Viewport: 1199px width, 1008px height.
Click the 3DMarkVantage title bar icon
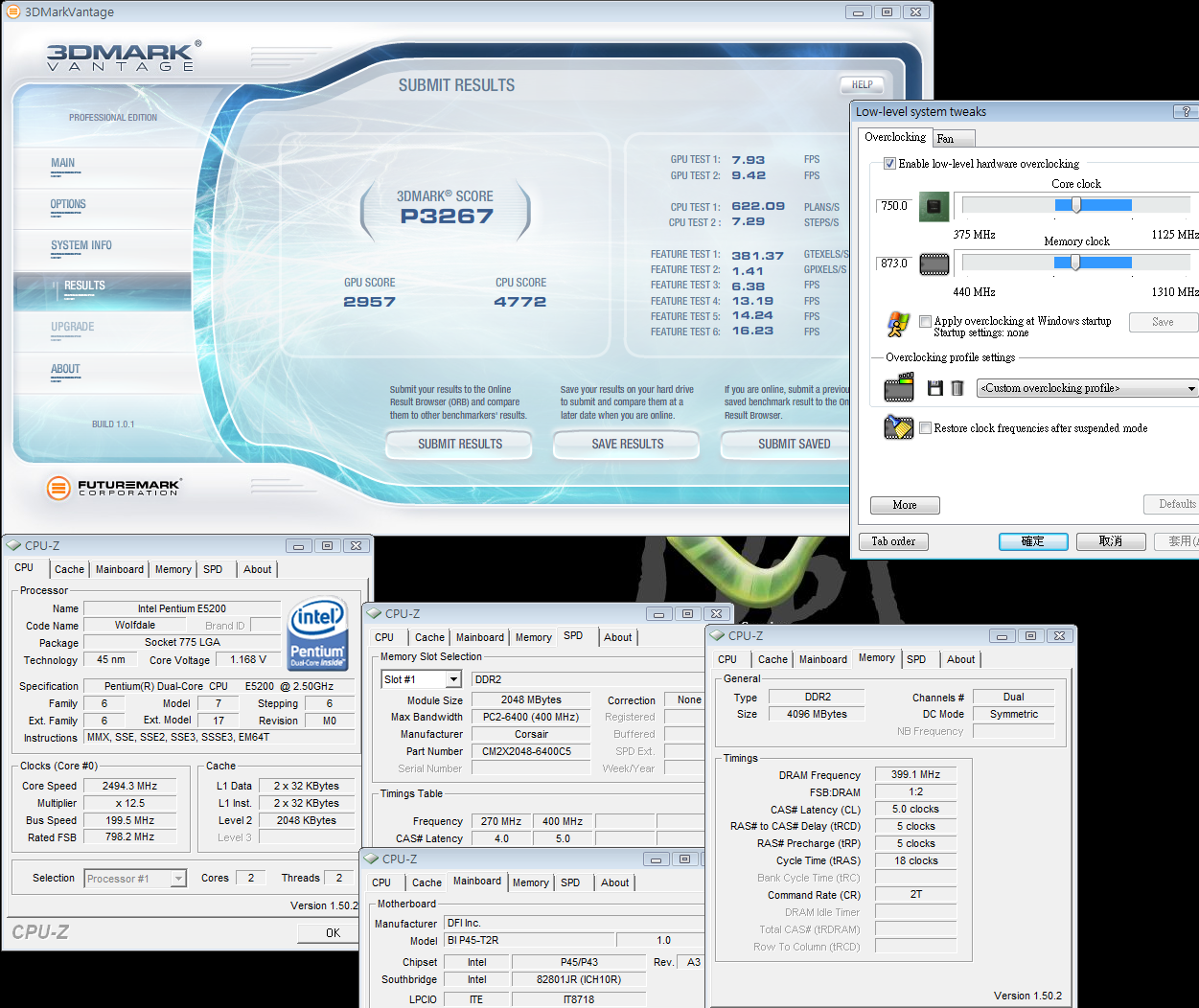pos(13,11)
